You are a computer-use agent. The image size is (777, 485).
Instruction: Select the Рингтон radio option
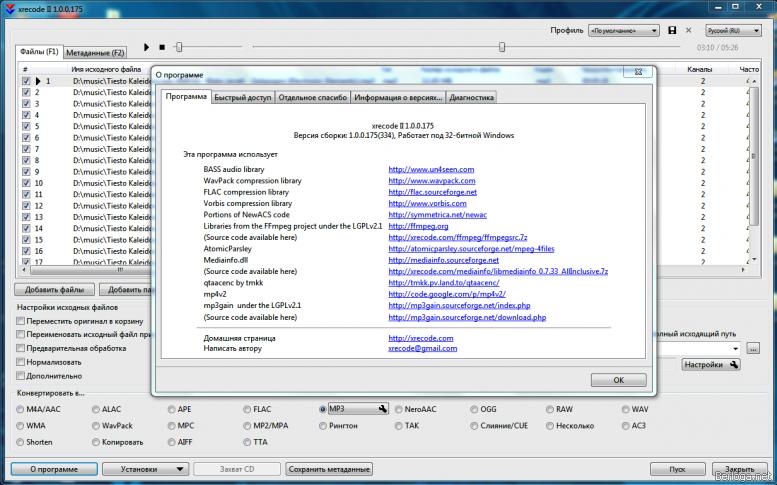323,426
